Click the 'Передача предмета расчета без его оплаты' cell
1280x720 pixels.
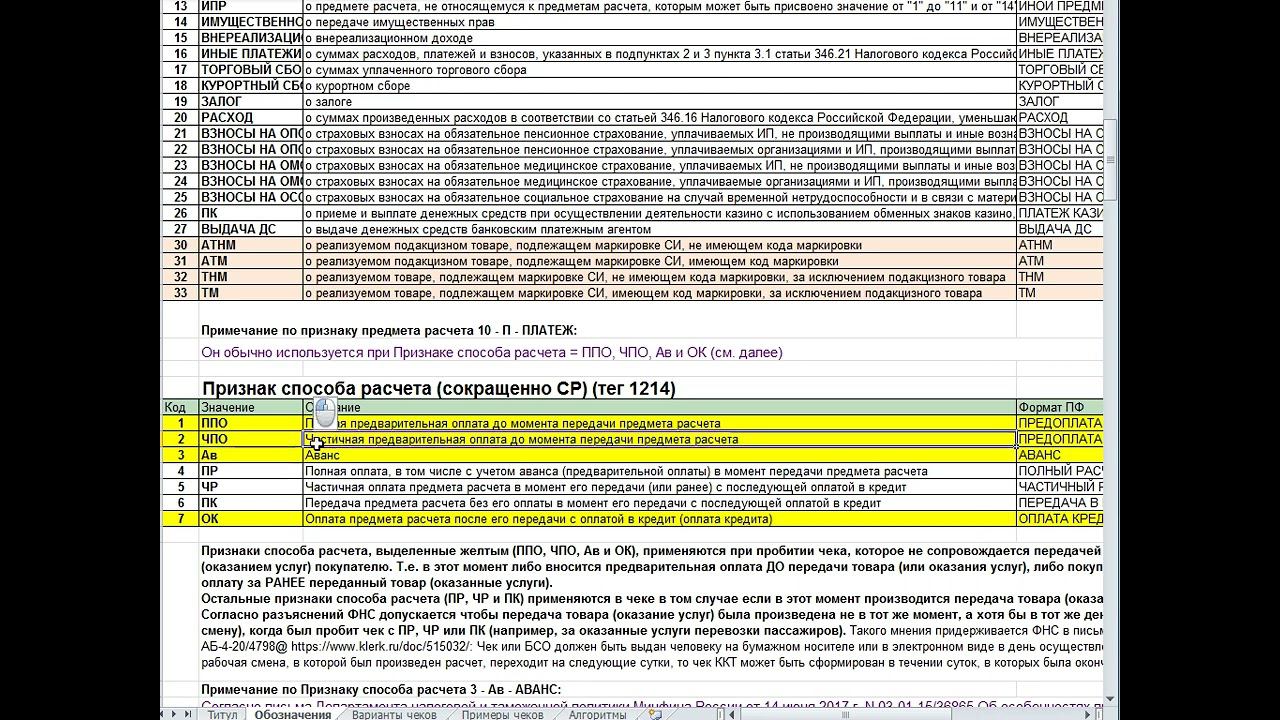tap(660, 503)
